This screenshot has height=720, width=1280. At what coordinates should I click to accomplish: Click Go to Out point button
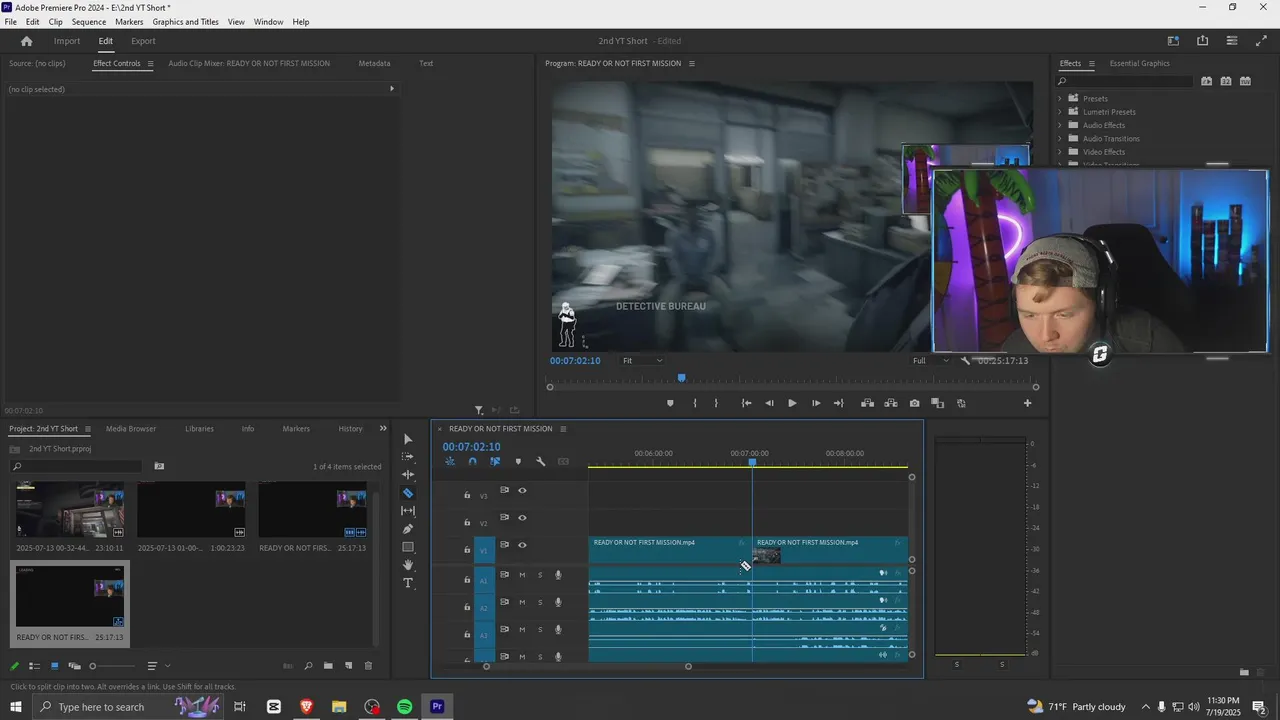pos(839,403)
